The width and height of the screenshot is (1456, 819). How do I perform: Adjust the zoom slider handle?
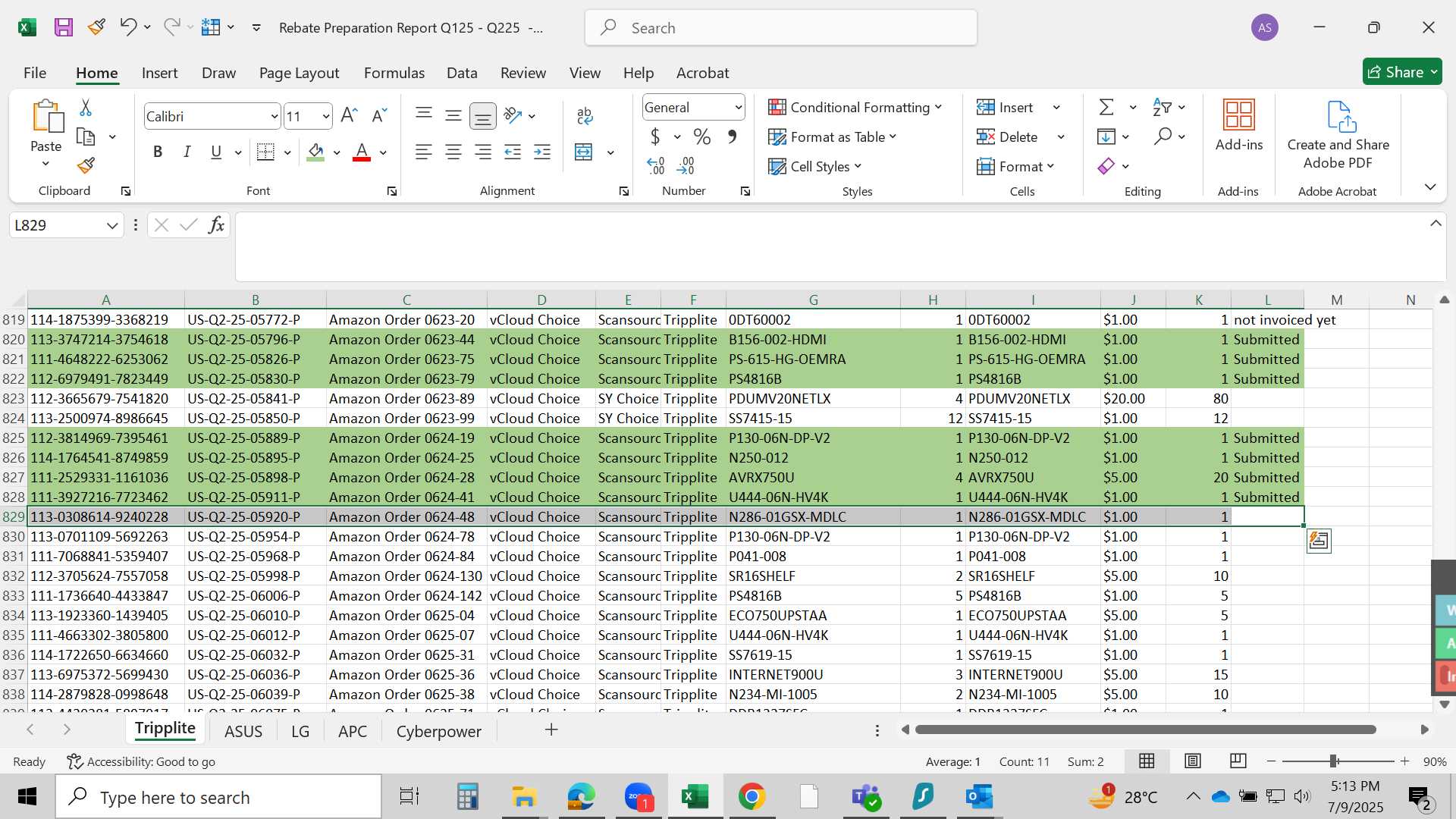pos(1333,761)
